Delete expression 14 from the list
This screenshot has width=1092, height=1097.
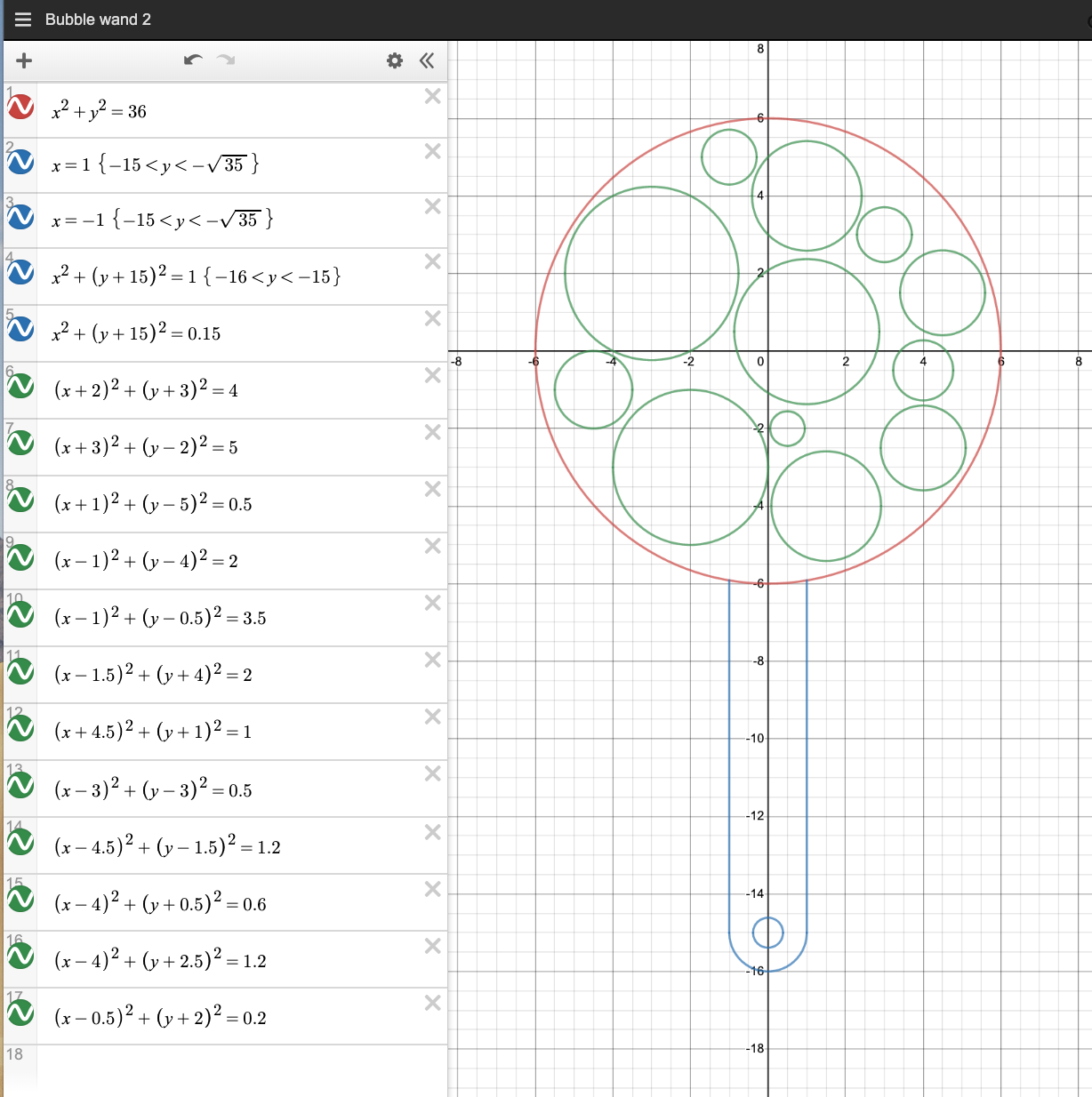432,833
